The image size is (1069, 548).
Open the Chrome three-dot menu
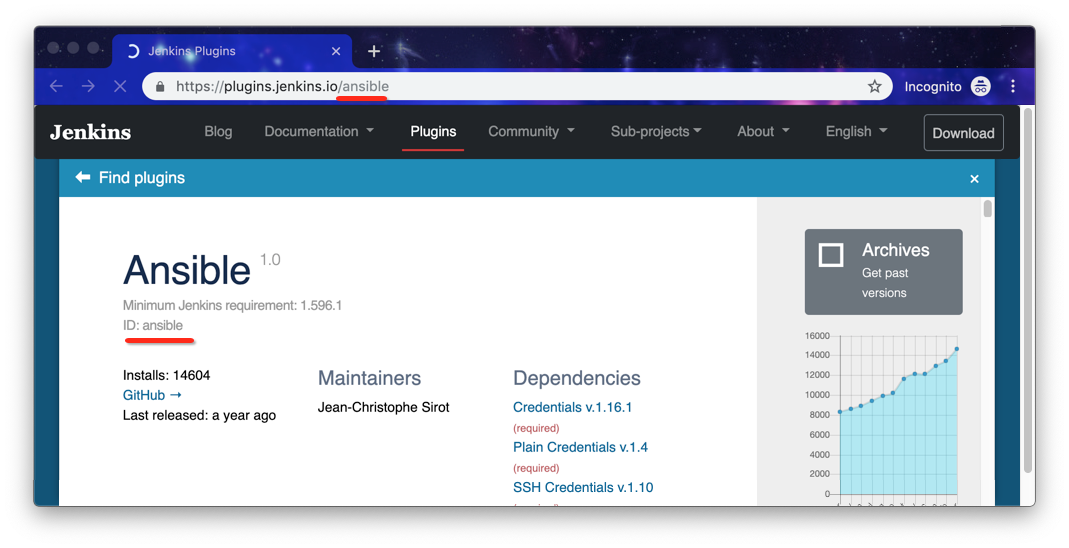pos(1013,87)
